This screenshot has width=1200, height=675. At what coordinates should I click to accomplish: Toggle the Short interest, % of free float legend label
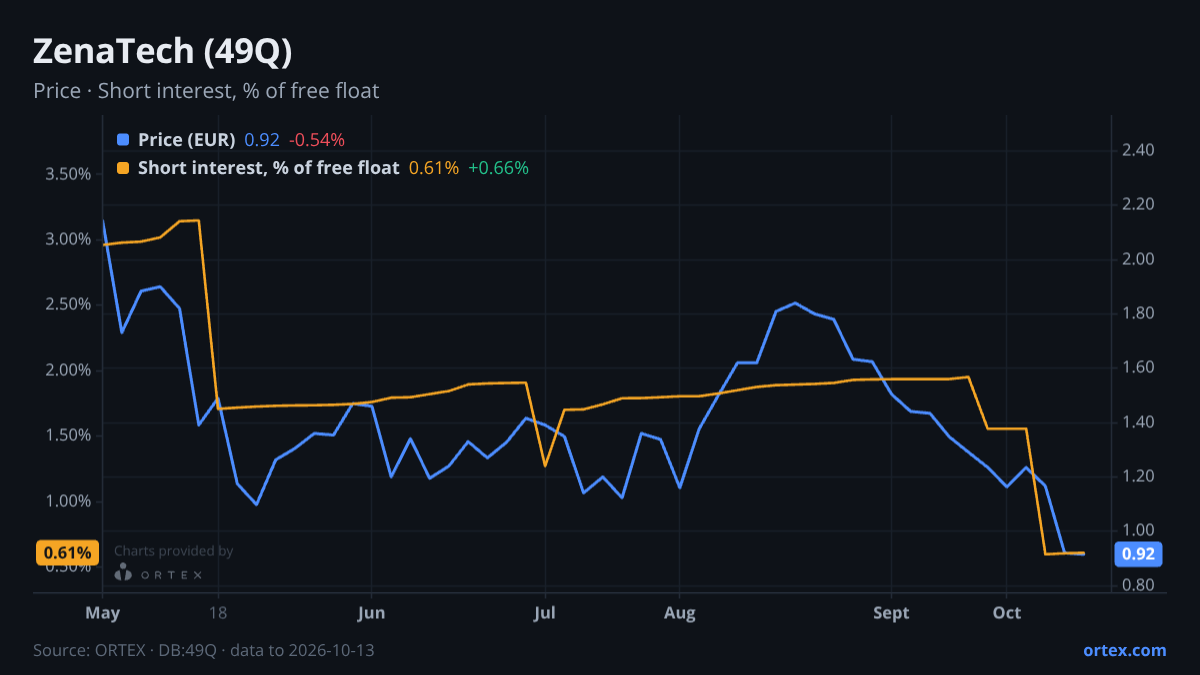point(268,168)
